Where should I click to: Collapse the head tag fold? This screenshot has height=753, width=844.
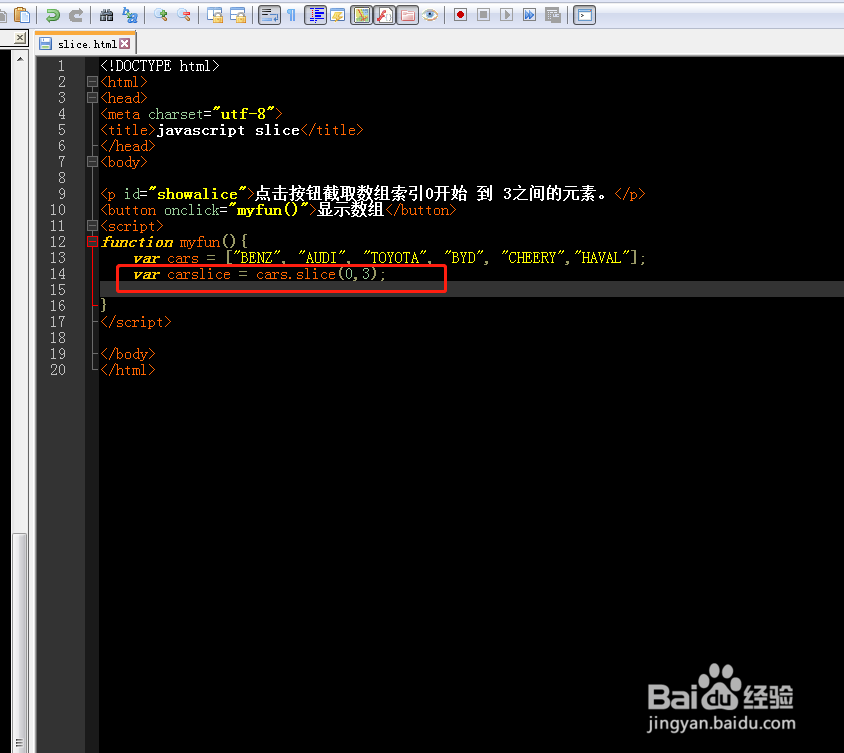[x=92, y=98]
